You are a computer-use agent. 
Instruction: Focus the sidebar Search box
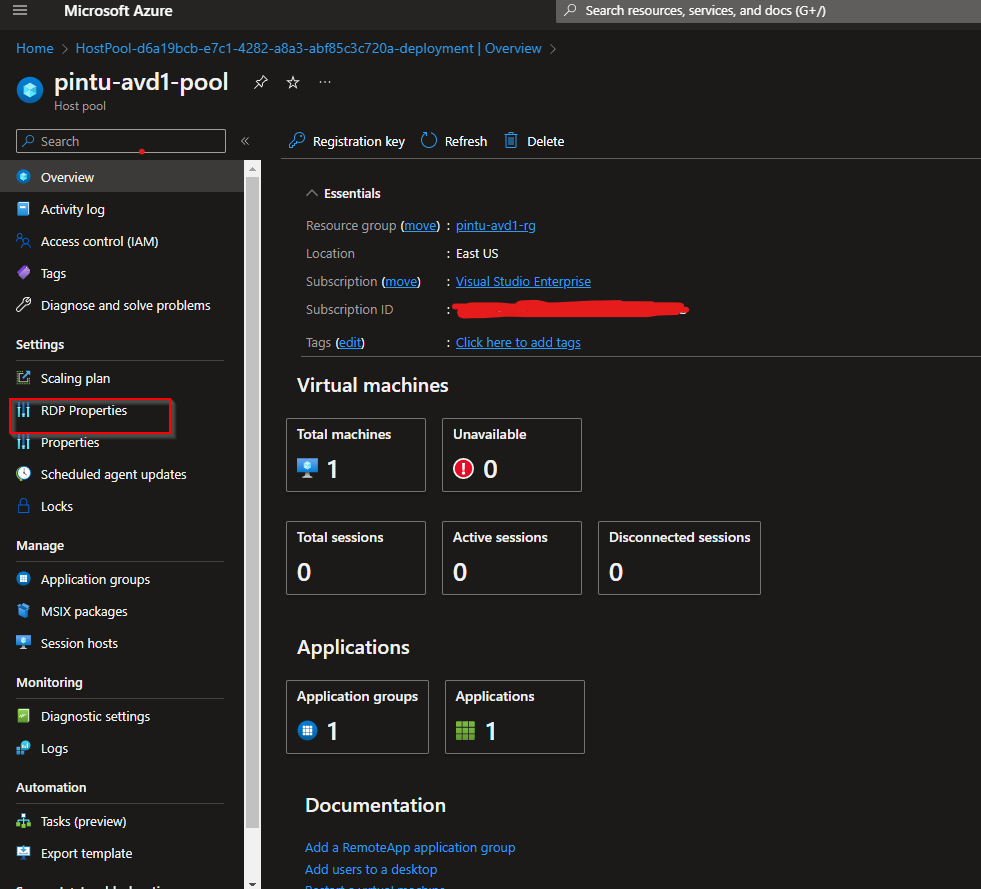[x=121, y=141]
